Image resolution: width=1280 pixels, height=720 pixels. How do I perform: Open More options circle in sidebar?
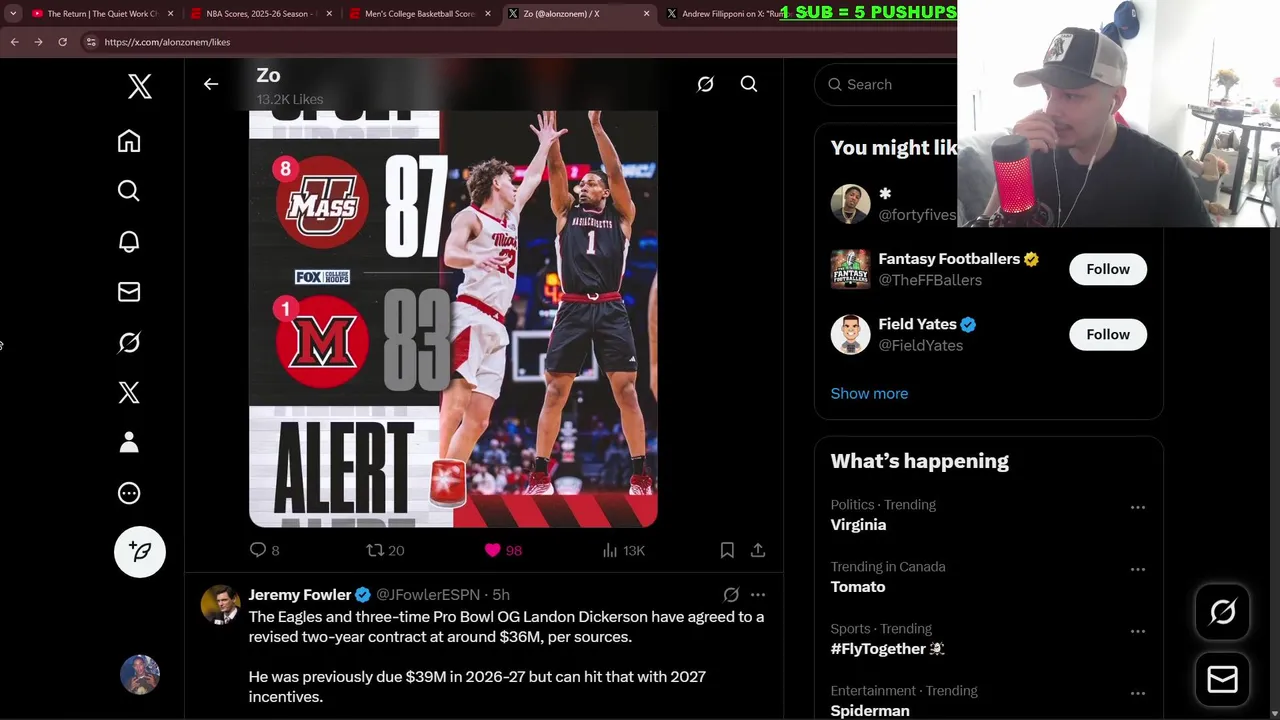coord(129,493)
